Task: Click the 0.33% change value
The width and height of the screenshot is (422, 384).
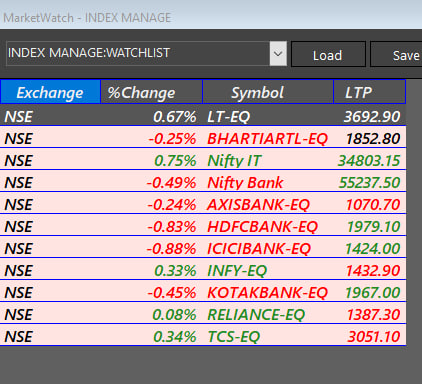Action: click(x=175, y=271)
